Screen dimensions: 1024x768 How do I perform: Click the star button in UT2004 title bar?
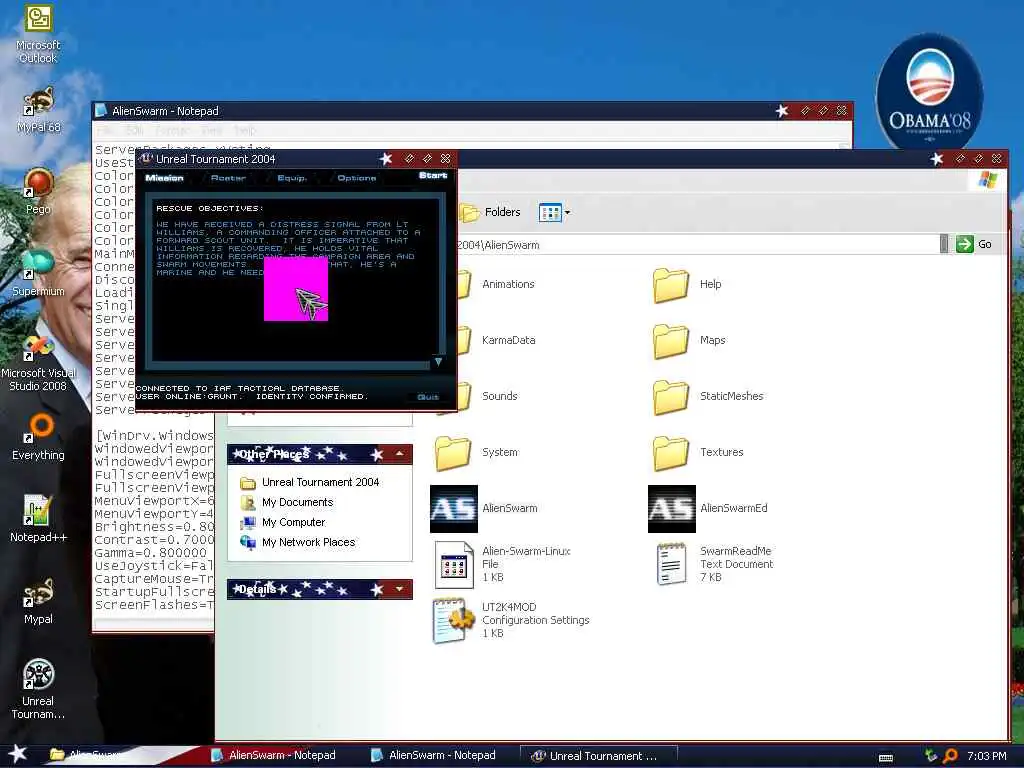pyautogui.click(x=386, y=159)
